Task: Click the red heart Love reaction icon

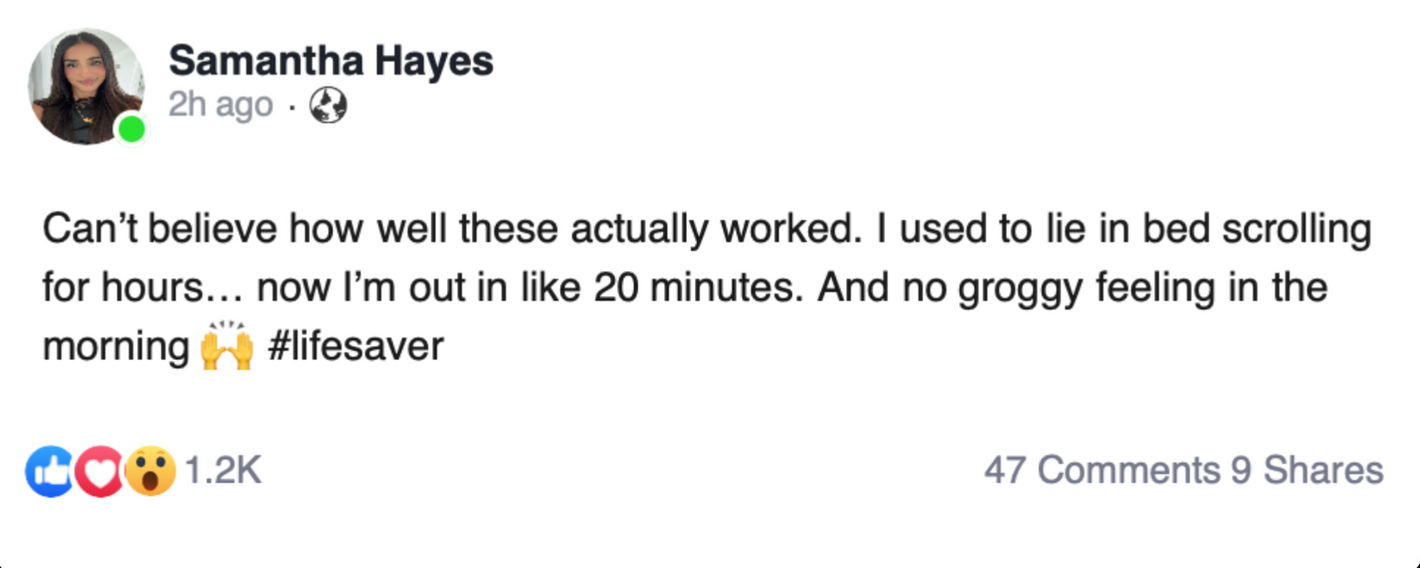Action: pos(99,472)
